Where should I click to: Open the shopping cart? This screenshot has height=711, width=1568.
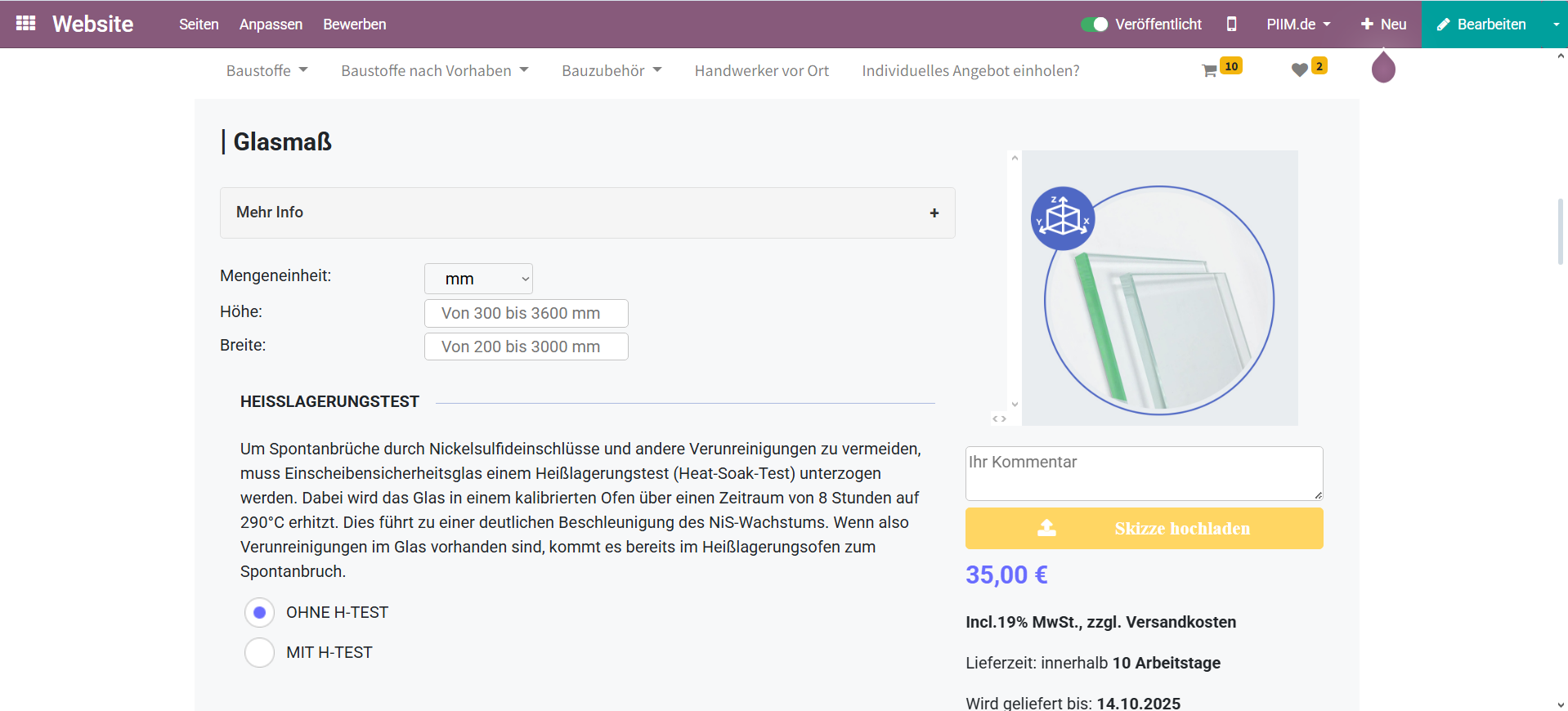click(x=1210, y=71)
